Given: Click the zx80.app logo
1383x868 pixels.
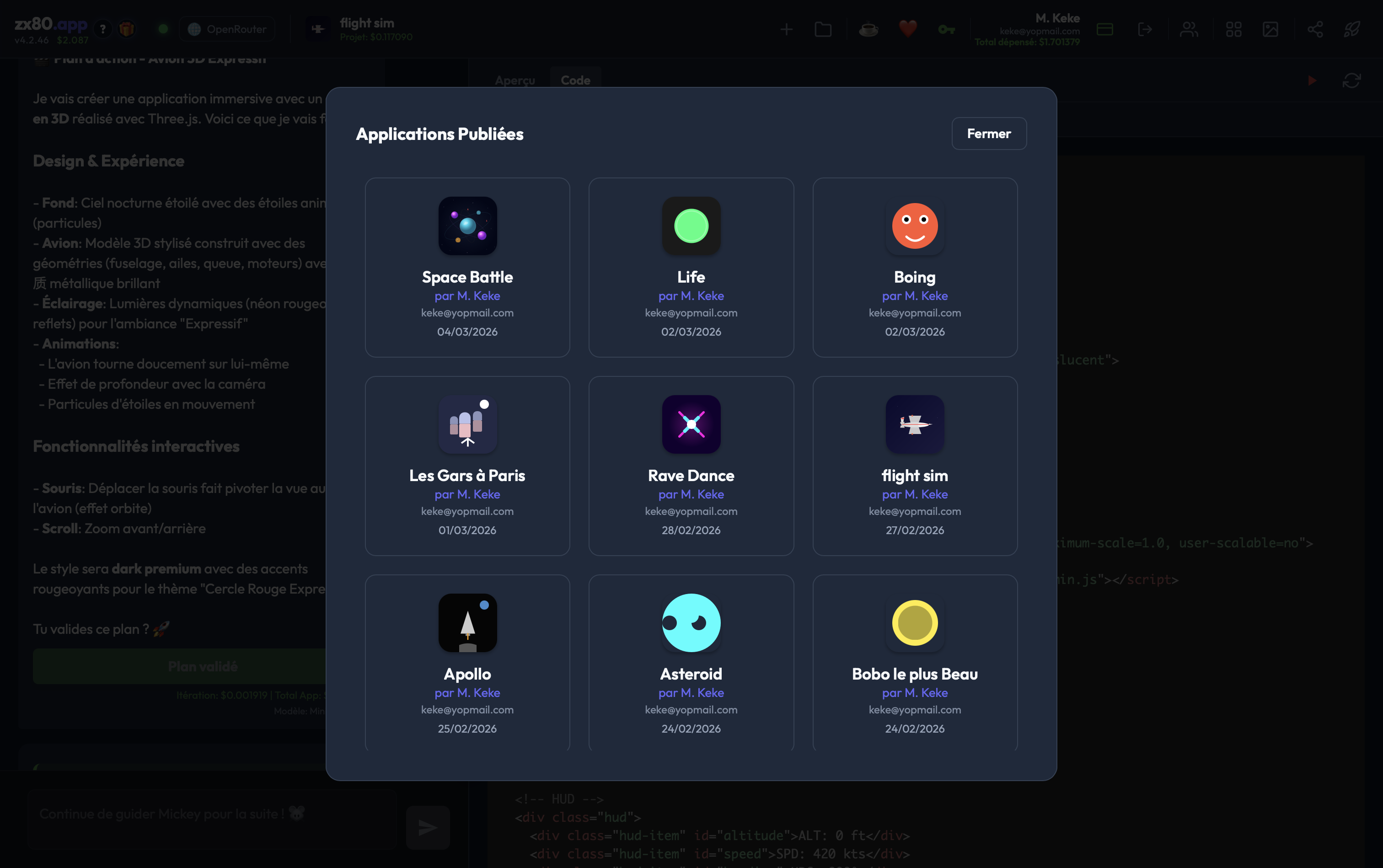Looking at the screenshot, I should pos(50,24).
